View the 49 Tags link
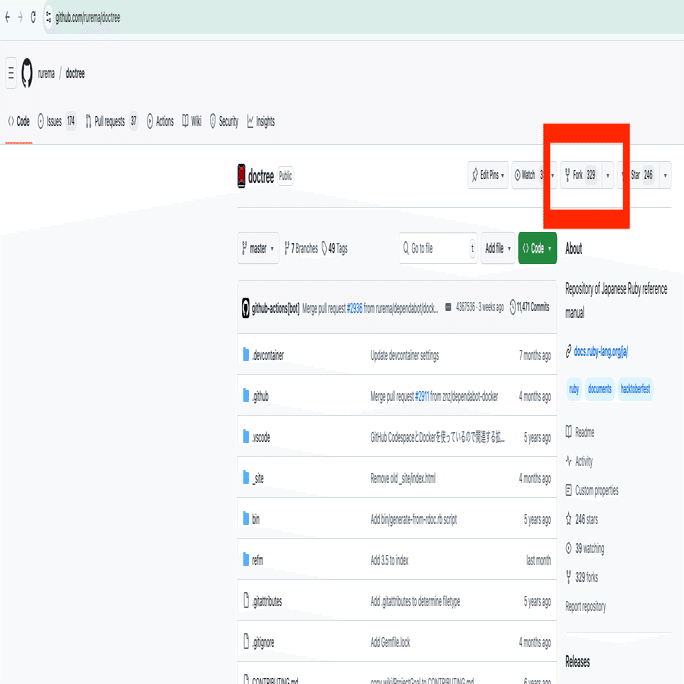 point(335,248)
